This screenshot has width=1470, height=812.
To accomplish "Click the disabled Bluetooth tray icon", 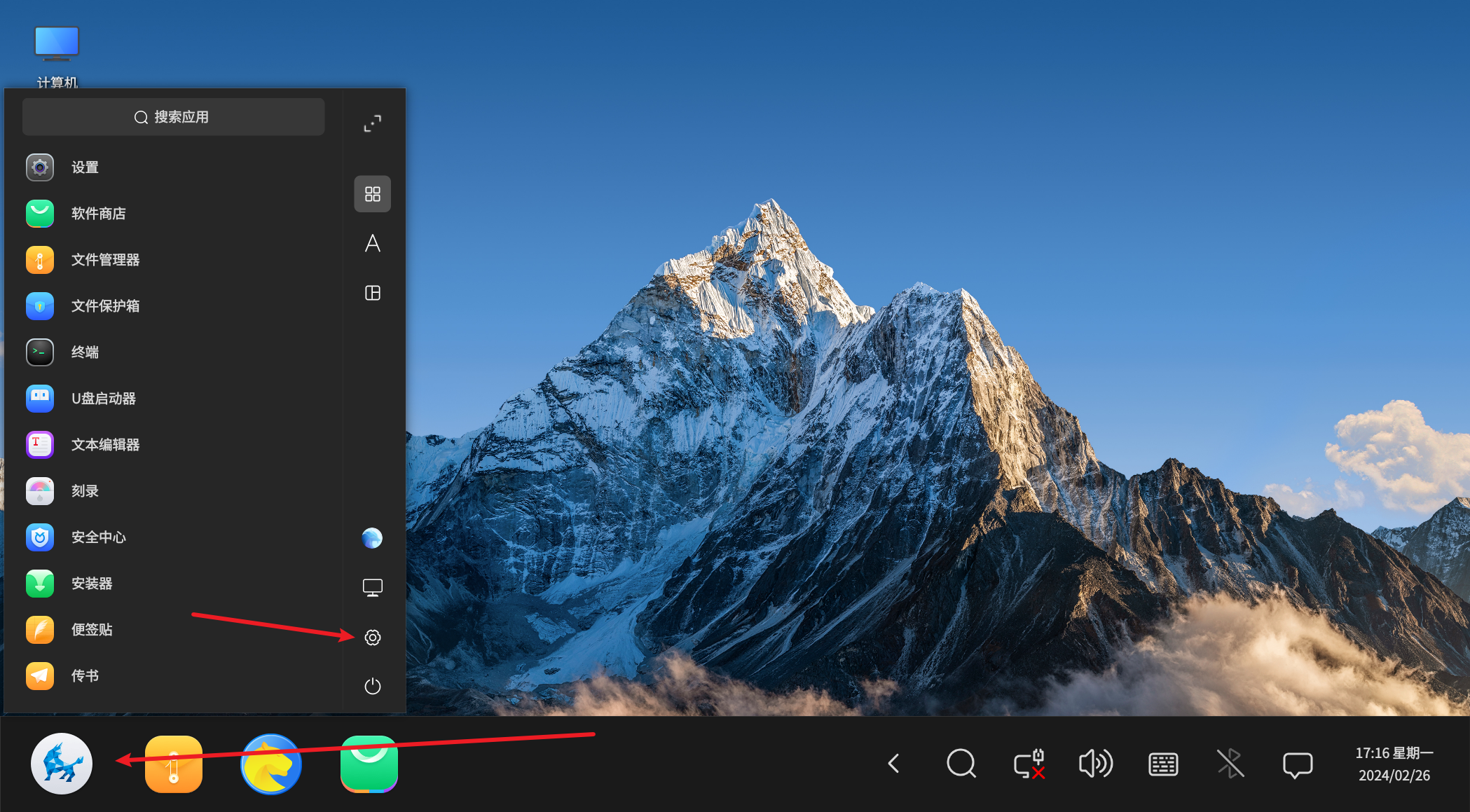I will click(x=1230, y=764).
